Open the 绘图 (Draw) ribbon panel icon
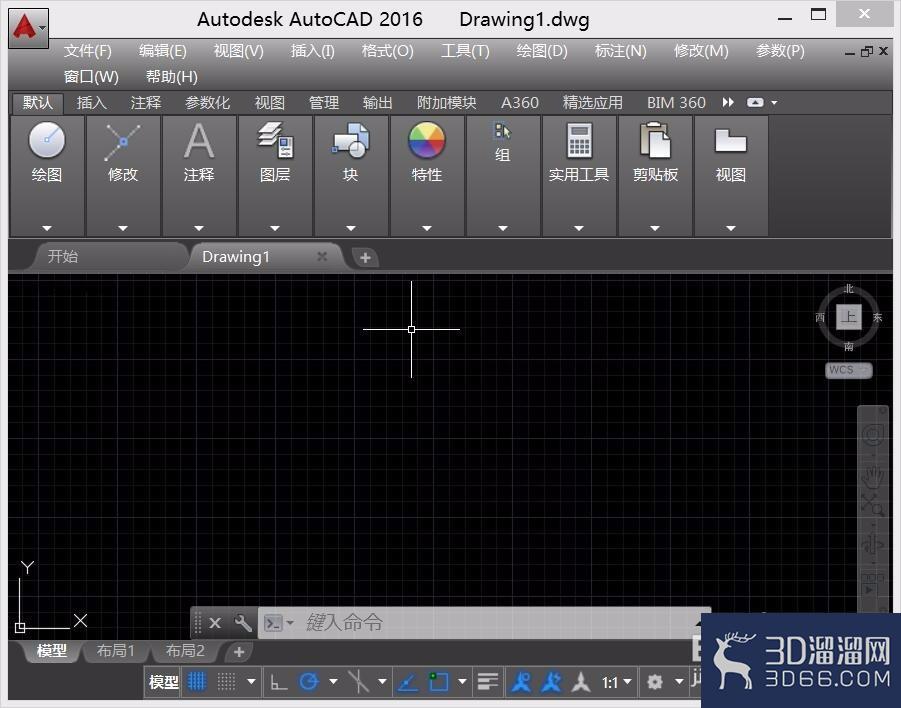 coord(47,140)
